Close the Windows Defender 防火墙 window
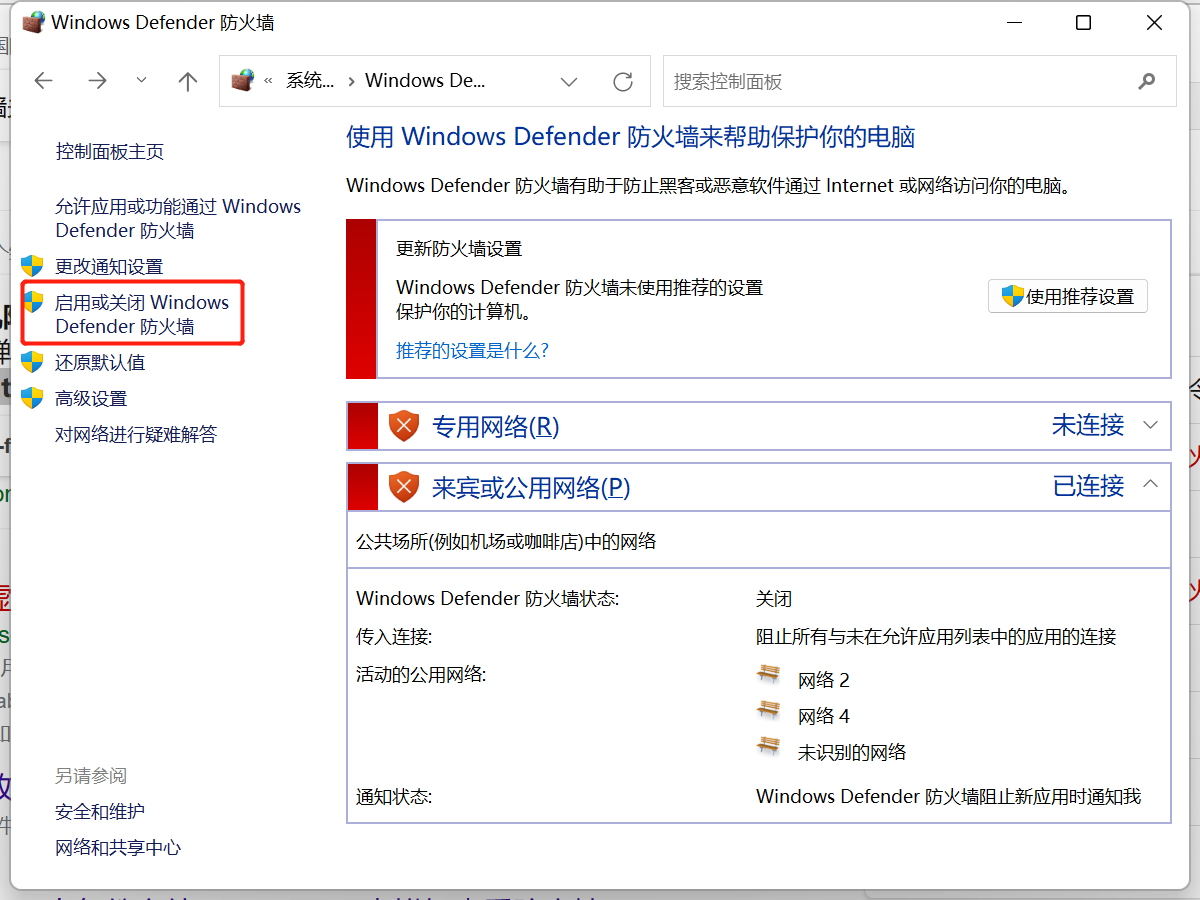 coord(1156,23)
